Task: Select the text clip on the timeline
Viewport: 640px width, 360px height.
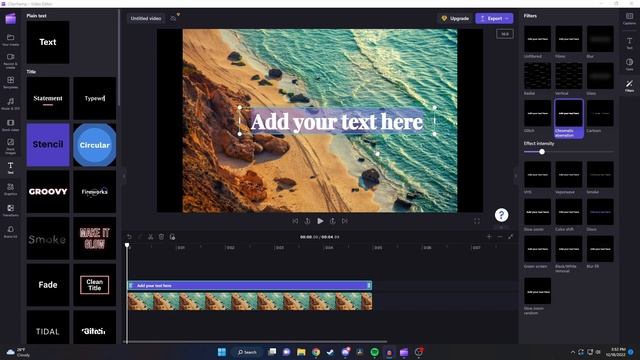Action: (x=250, y=286)
